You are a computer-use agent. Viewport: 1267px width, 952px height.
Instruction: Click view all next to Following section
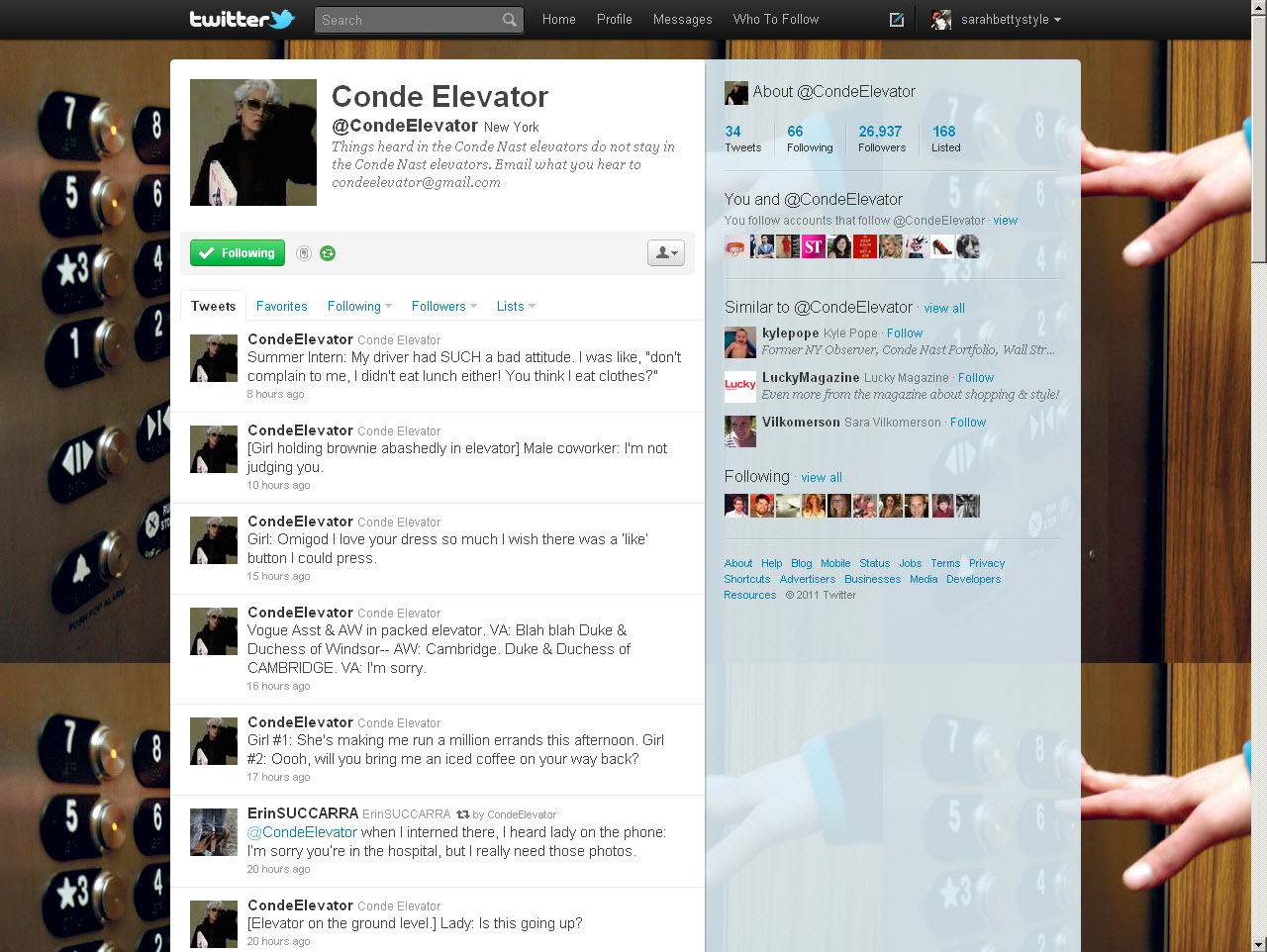click(822, 478)
